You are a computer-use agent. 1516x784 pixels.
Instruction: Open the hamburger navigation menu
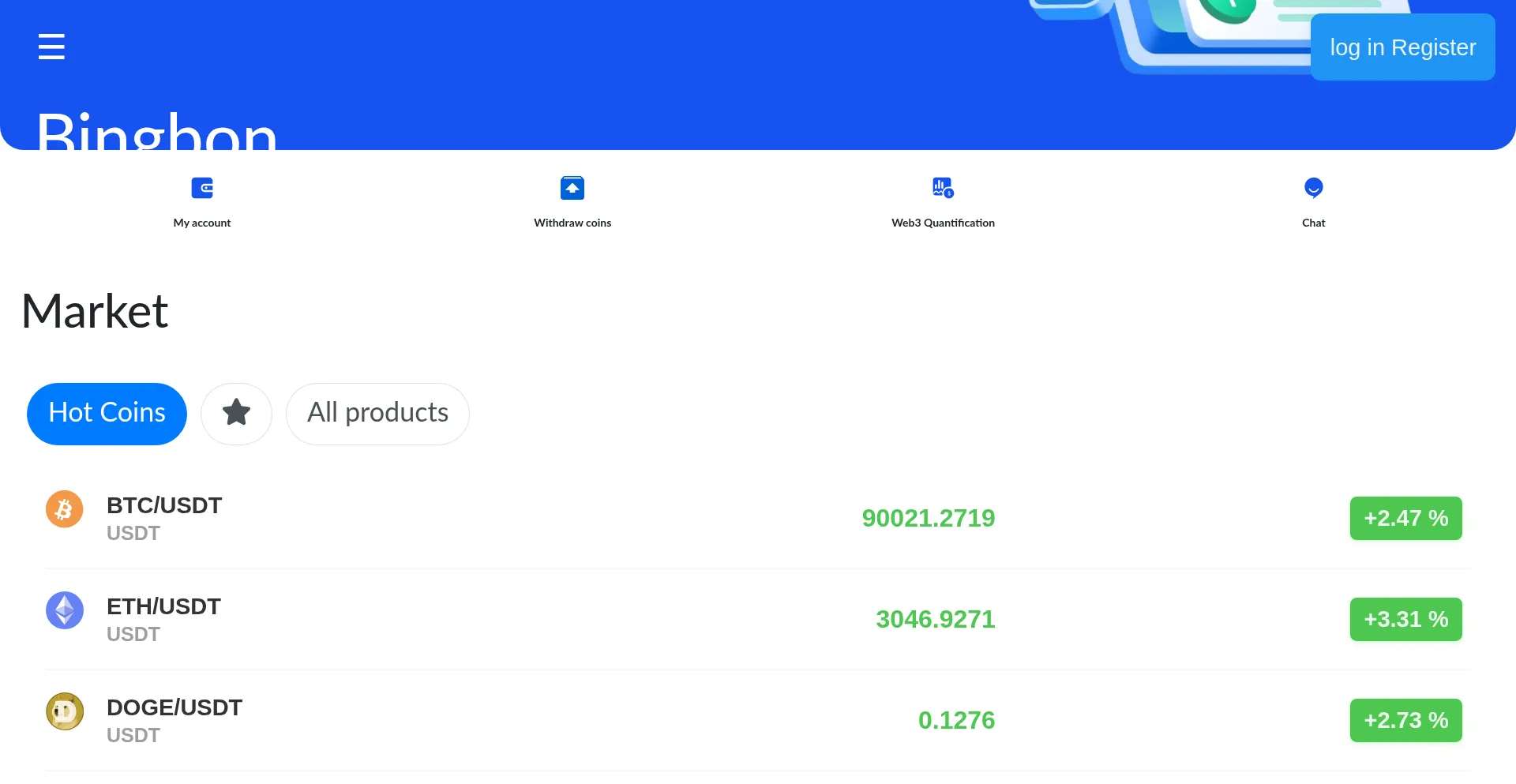[x=51, y=47]
